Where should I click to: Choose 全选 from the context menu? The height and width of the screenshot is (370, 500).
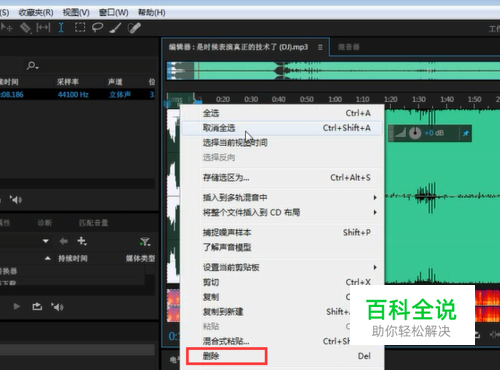click(x=282, y=113)
